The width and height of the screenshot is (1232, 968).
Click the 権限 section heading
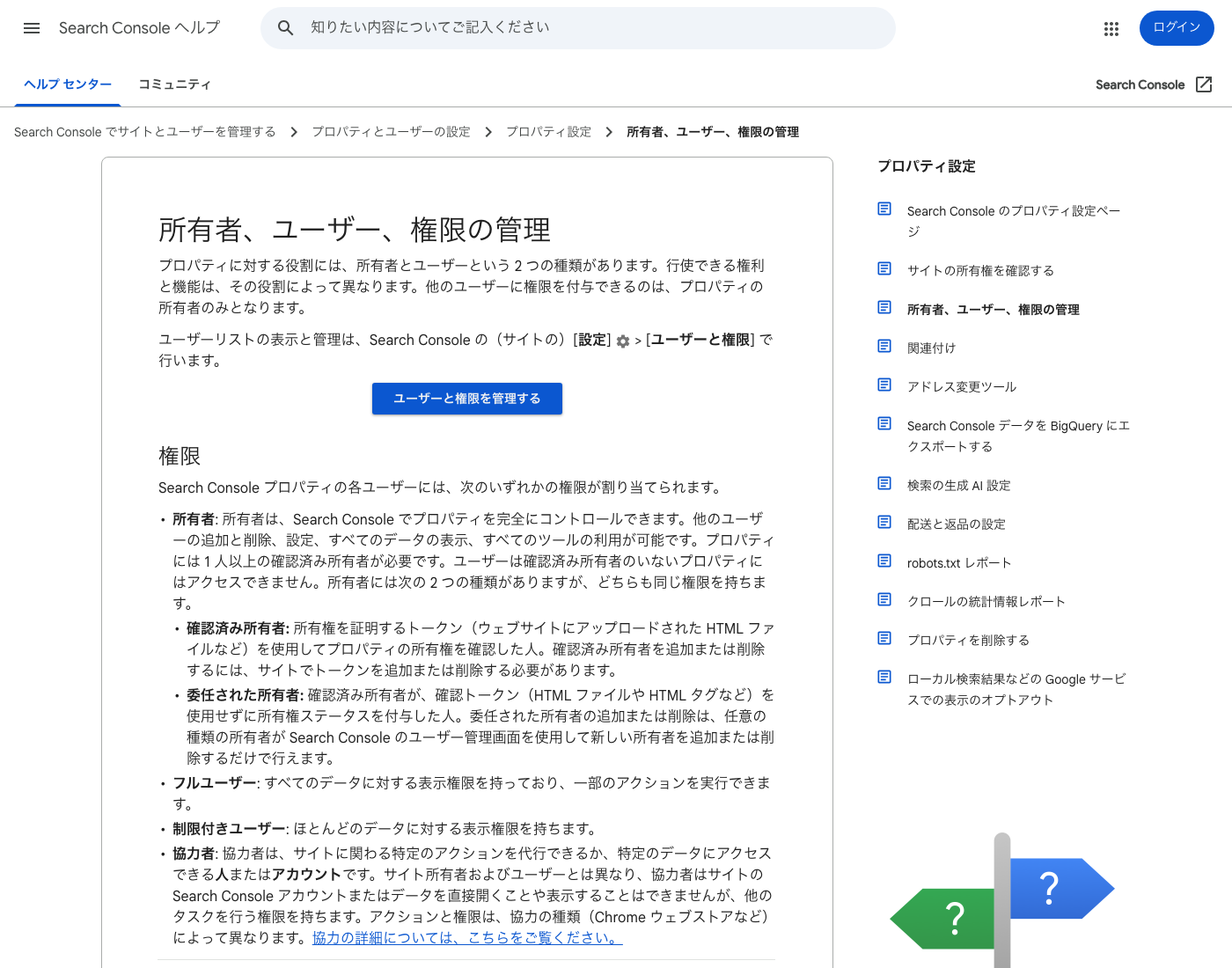pos(180,456)
